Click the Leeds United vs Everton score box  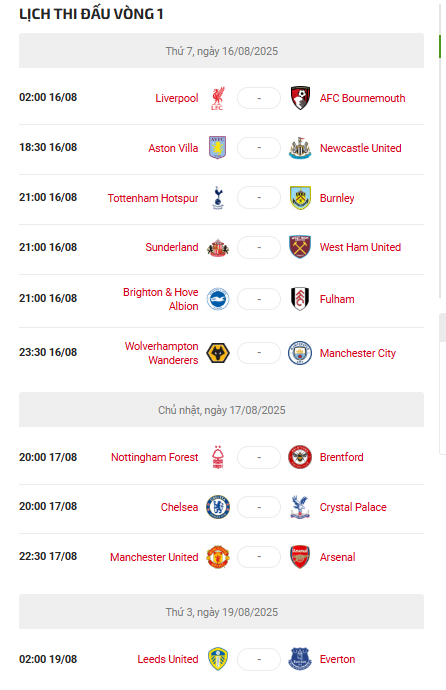(259, 659)
